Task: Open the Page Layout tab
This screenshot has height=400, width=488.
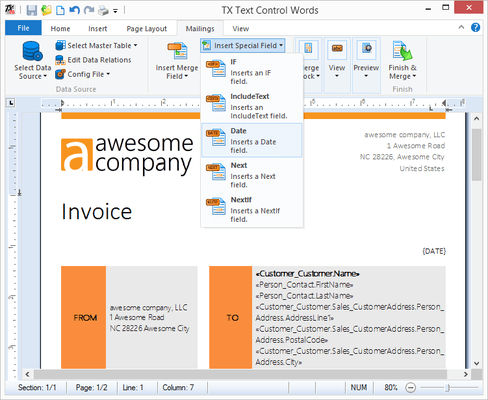Action: point(147,29)
